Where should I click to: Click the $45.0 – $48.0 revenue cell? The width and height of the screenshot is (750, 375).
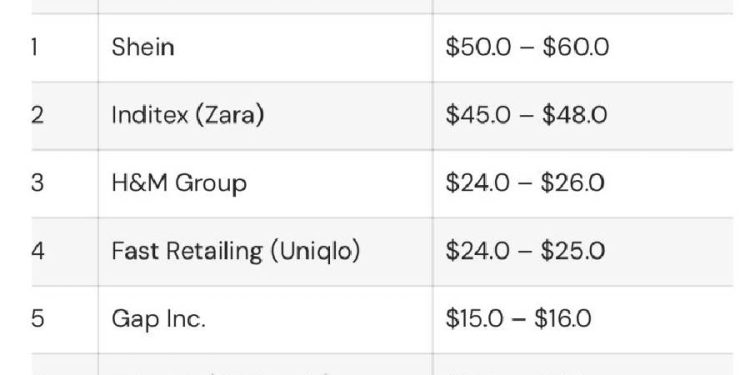click(x=583, y=116)
